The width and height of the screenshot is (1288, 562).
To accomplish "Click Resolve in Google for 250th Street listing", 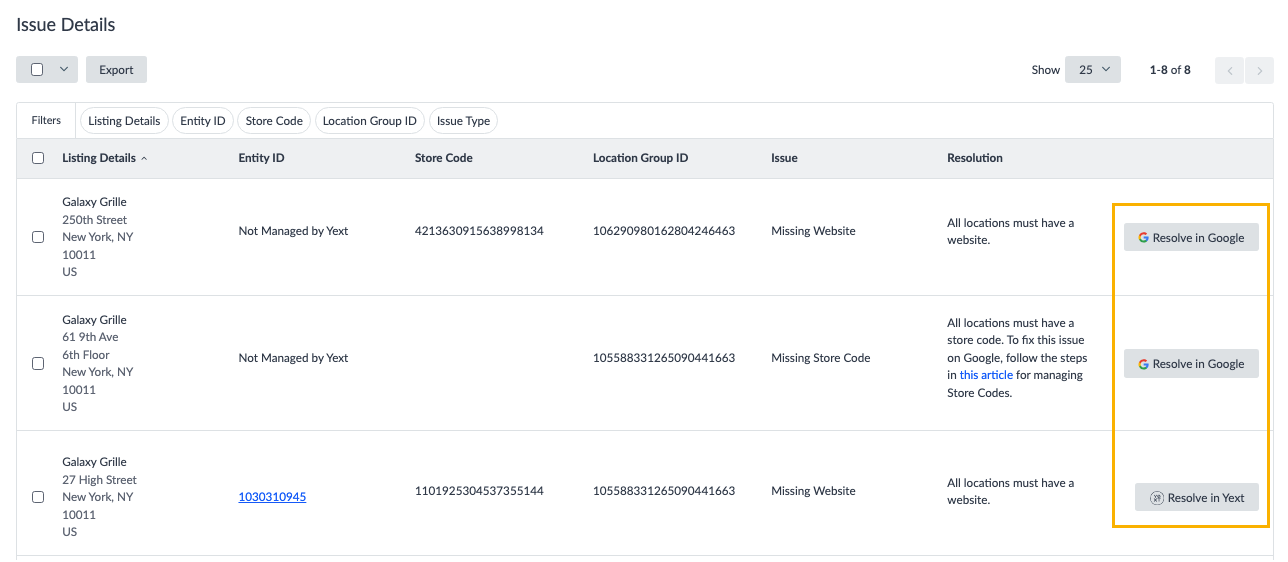I will point(1190,238).
